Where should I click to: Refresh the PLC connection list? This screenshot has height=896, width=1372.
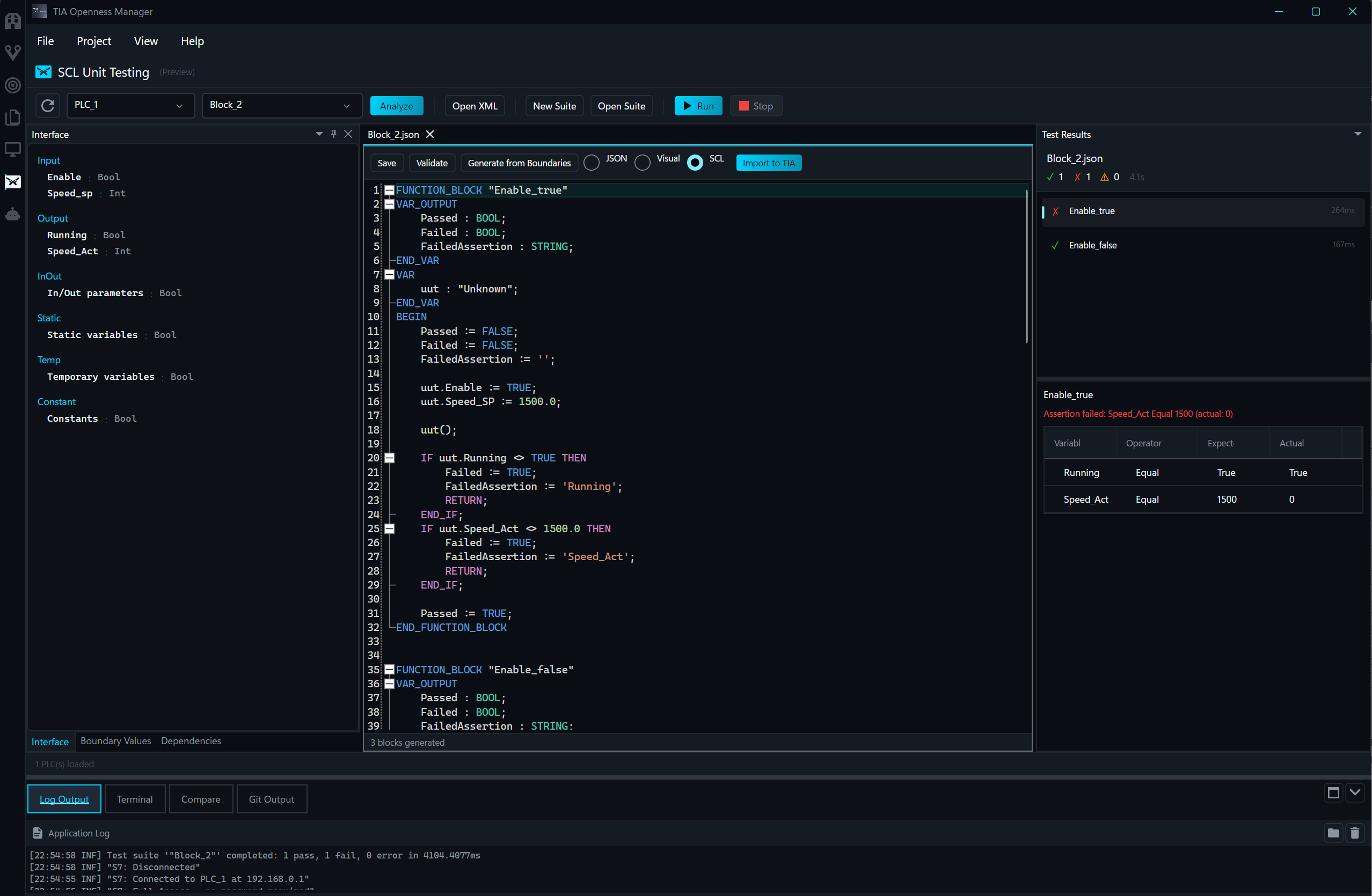click(47, 106)
